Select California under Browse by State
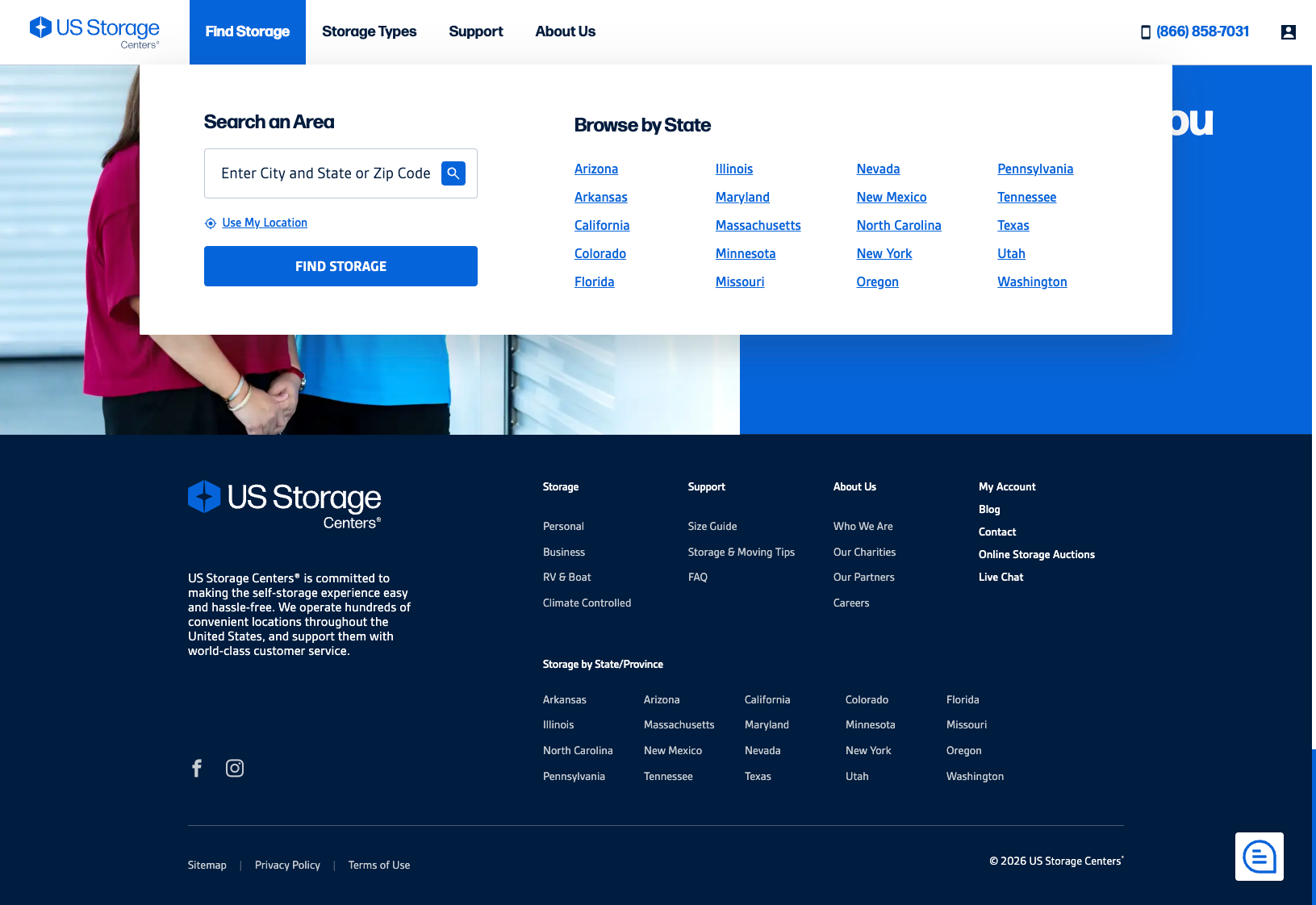The height and width of the screenshot is (905, 1316). point(602,225)
